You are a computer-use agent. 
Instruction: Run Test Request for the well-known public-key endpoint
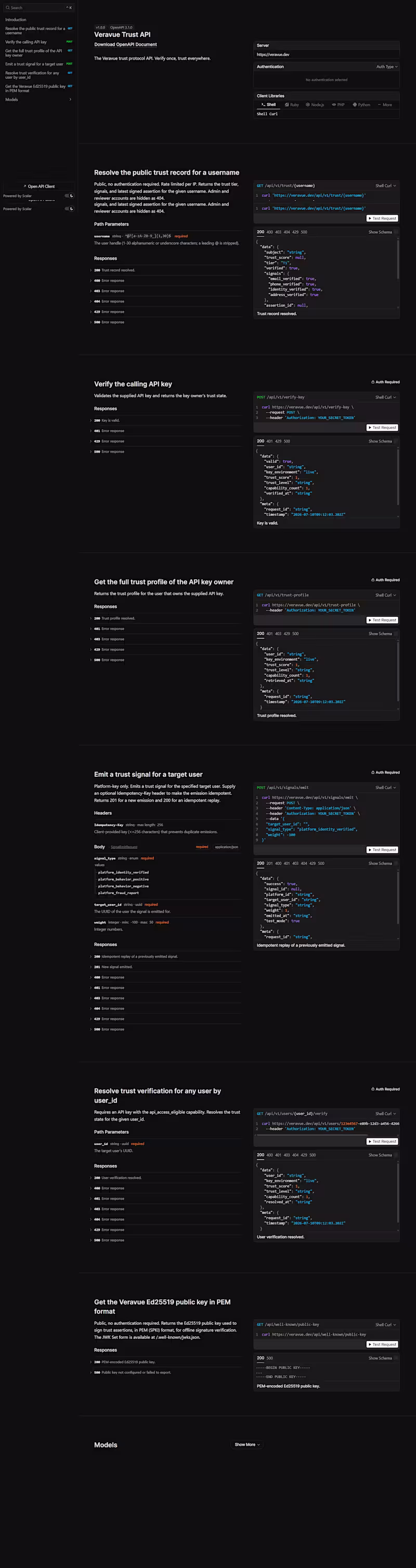pyautogui.click(x=382, y=1344)
